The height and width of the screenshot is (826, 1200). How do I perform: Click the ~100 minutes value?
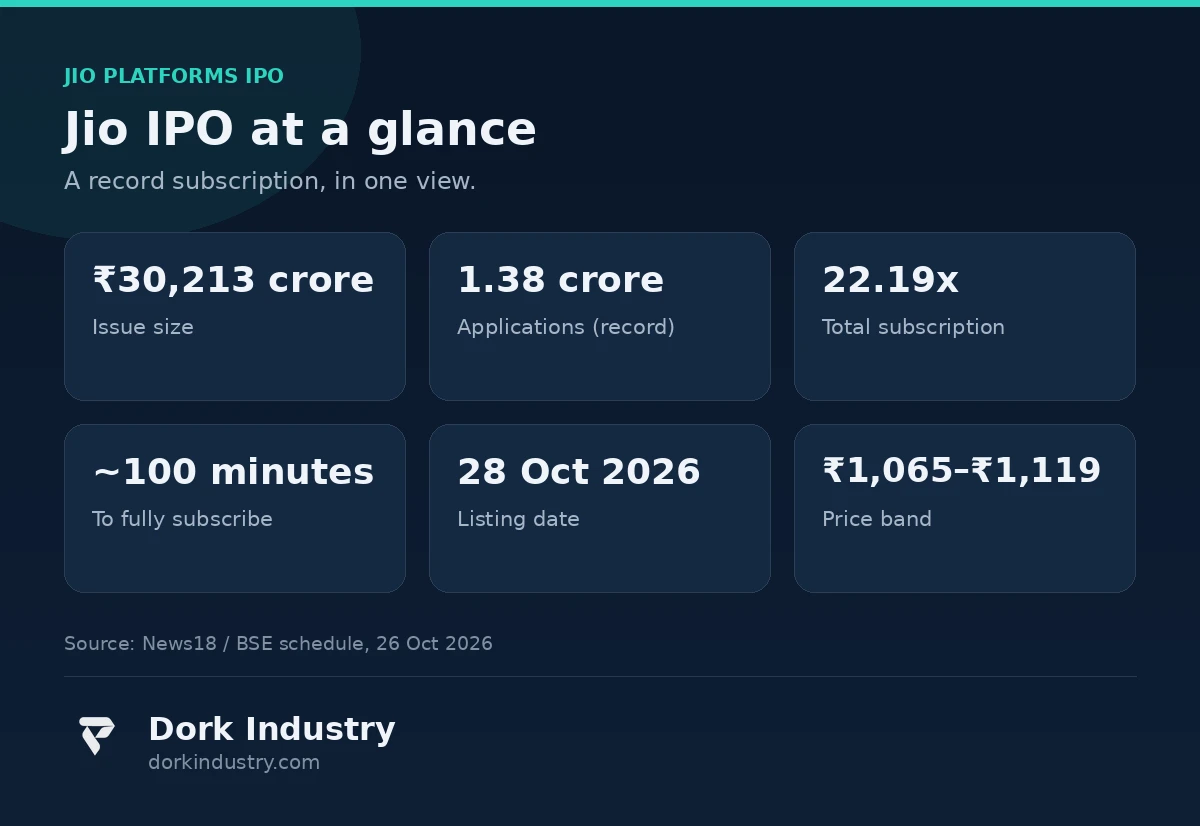point(233,472)
